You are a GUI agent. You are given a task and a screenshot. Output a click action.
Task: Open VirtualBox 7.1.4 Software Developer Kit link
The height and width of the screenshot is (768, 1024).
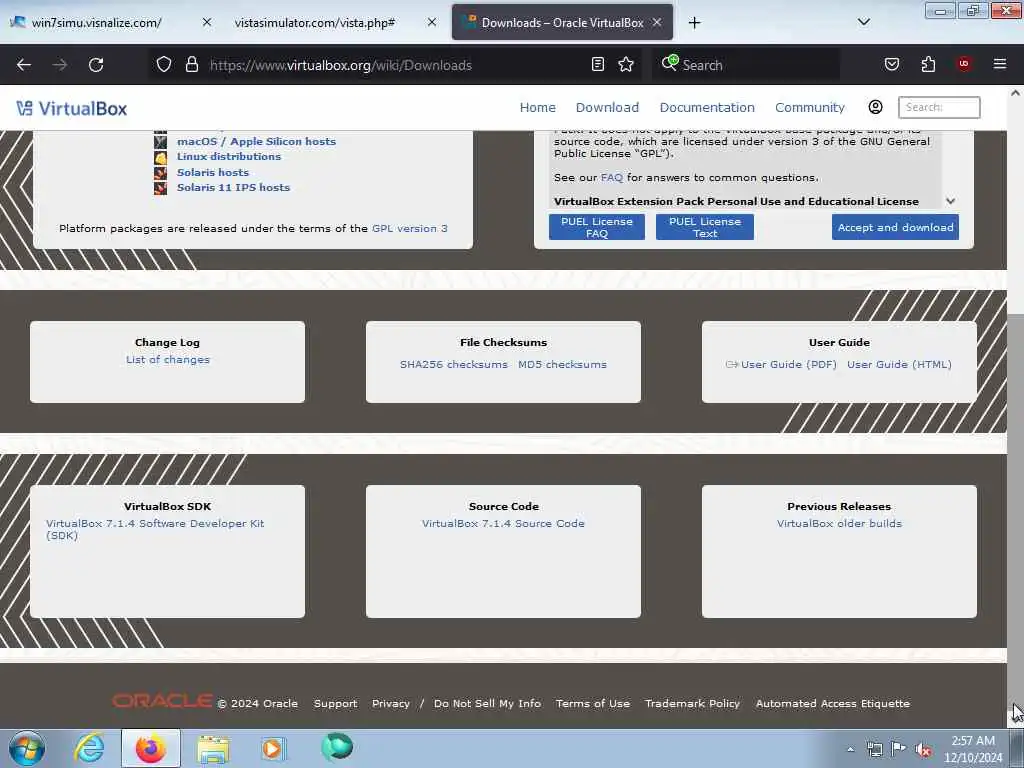click(x=155, y=530)
